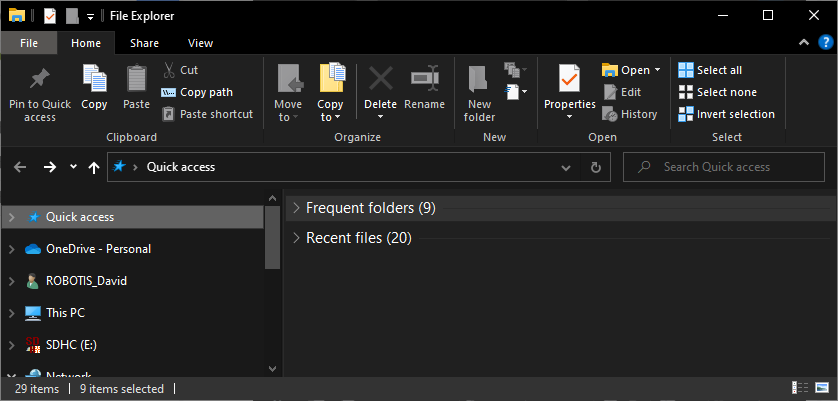Open the Copy to menu
838x401 pixels.
click(331, 93)
